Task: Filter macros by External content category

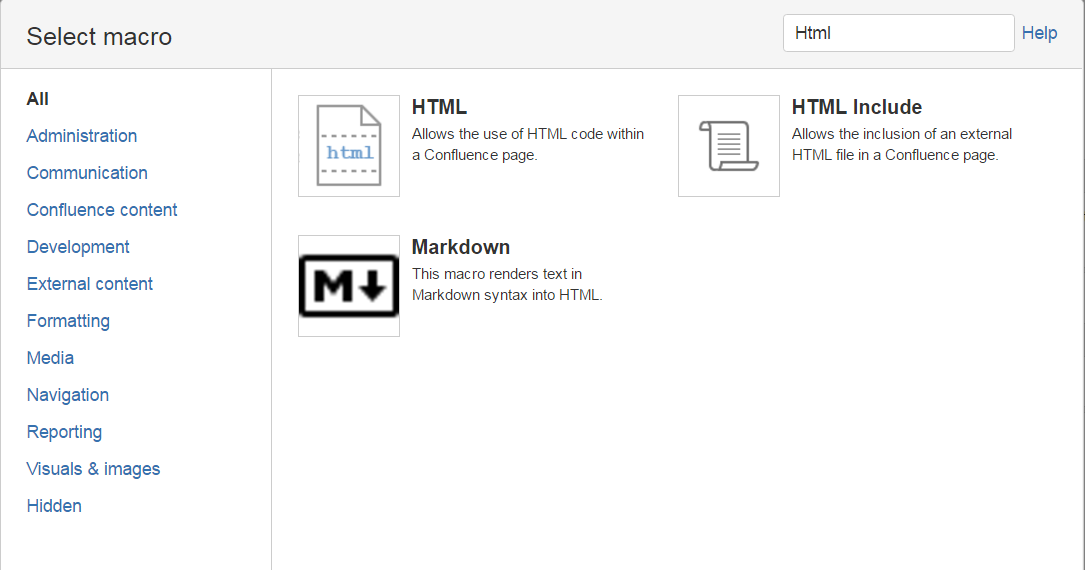Action: (x=90, y=284)
